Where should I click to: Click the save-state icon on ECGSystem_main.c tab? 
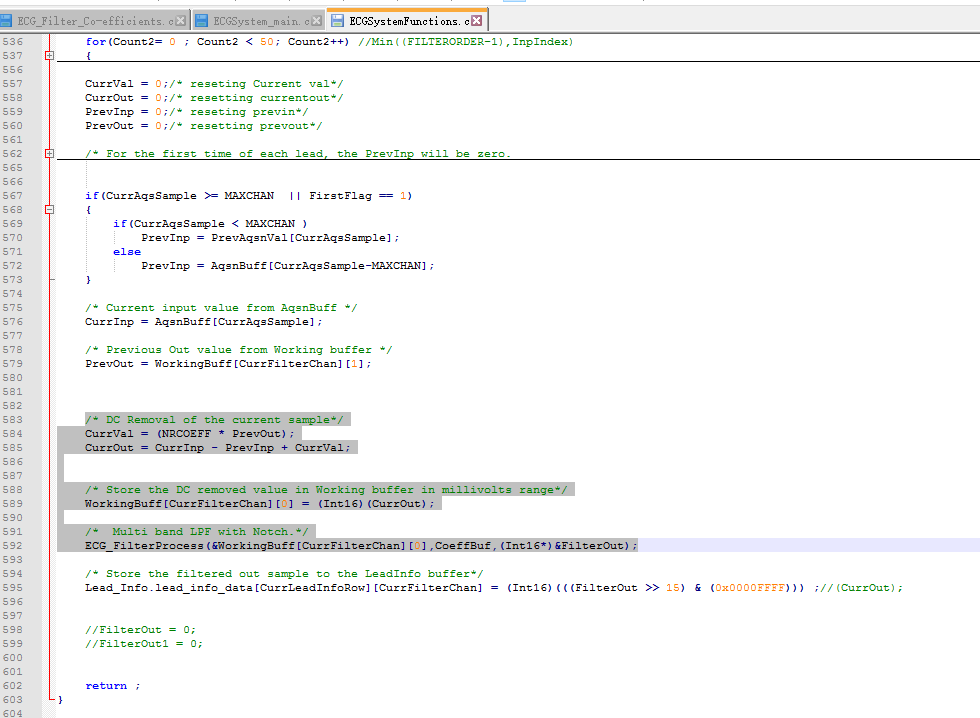click(x=202, y=21)
